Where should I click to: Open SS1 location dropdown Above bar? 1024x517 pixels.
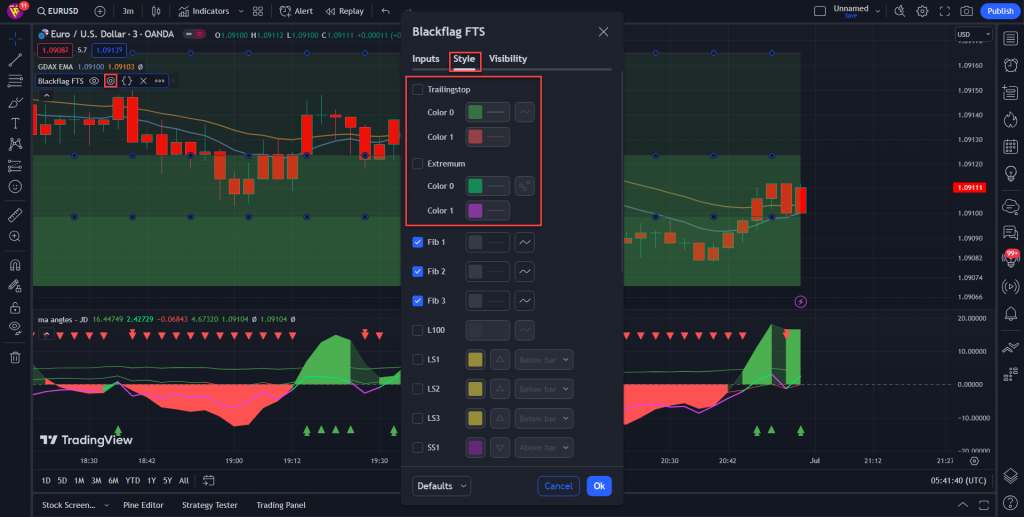pos(544,448)
